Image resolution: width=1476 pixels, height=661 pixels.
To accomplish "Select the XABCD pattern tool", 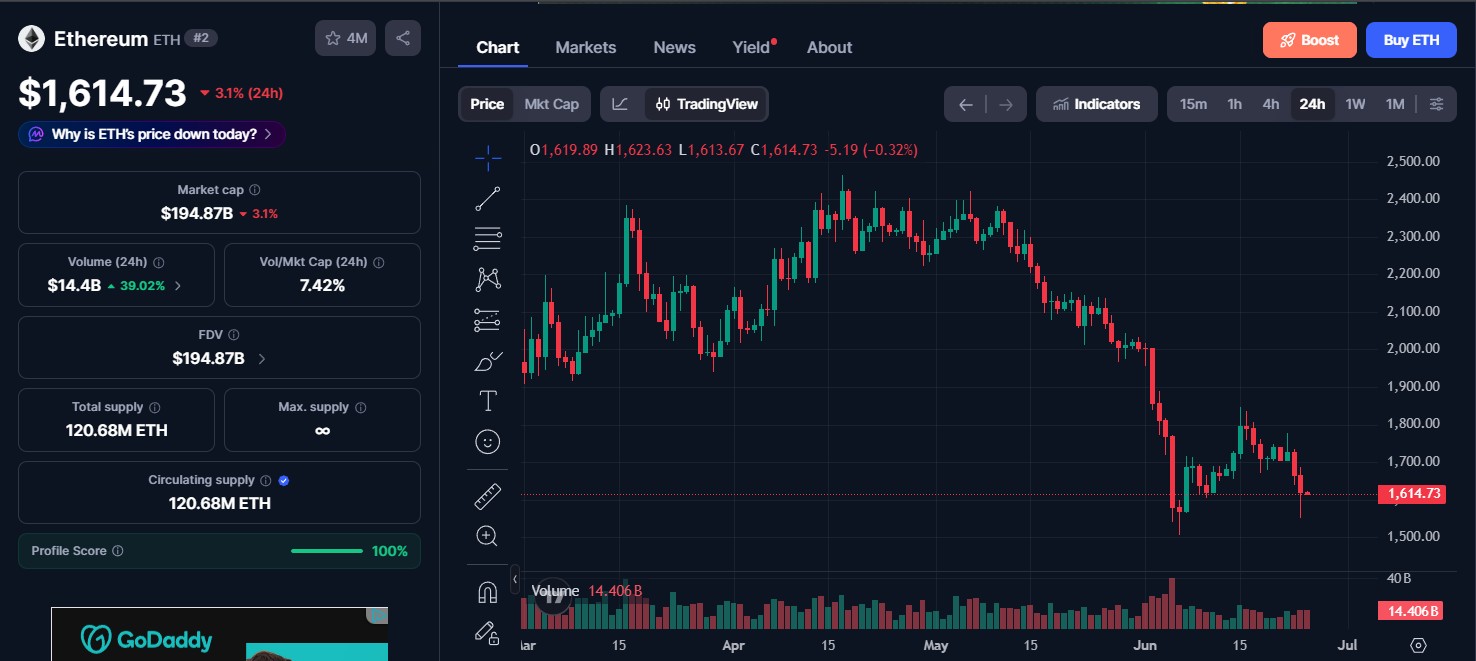I will coord(488,279).
